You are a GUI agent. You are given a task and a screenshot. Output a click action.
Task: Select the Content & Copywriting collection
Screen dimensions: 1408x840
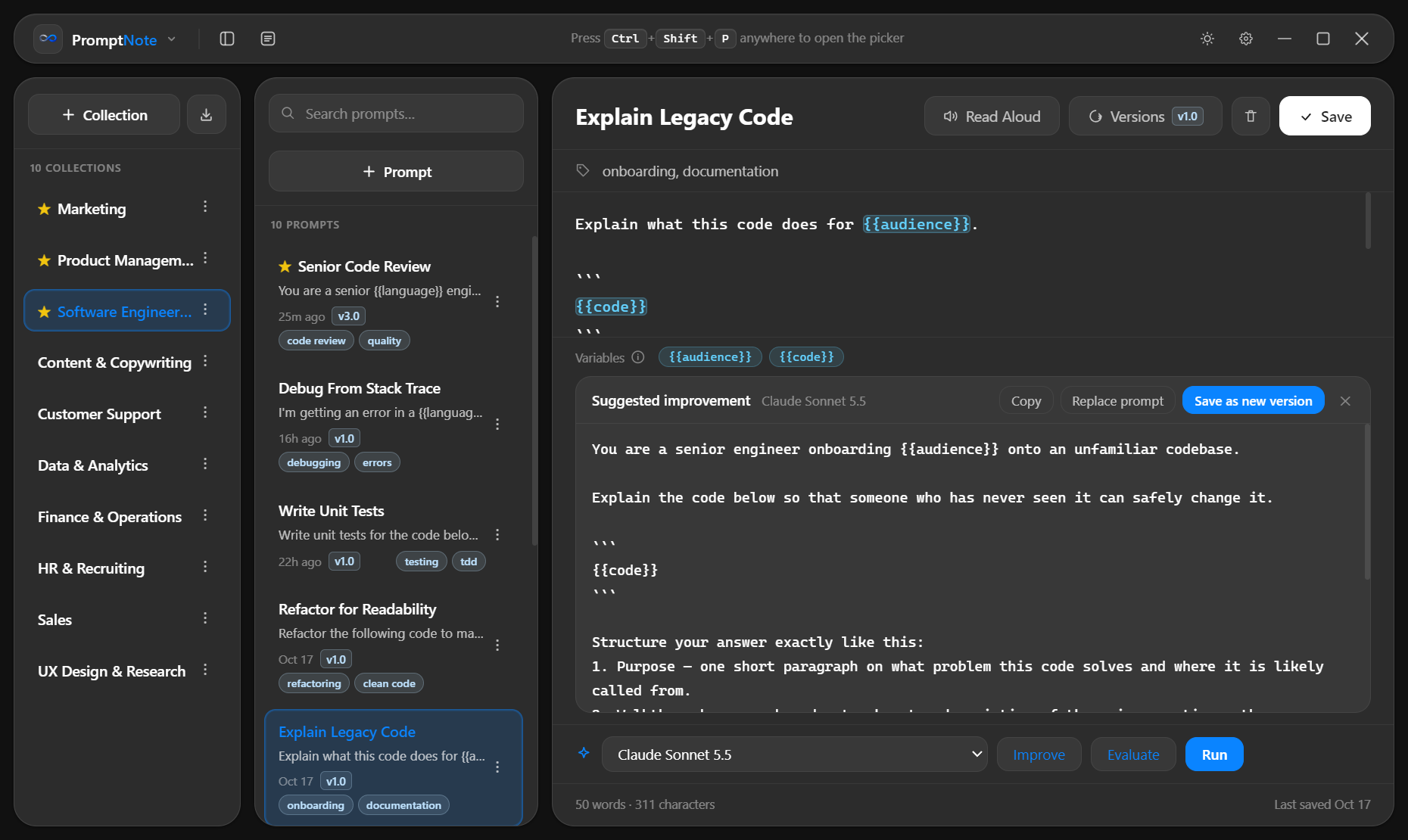126,362
